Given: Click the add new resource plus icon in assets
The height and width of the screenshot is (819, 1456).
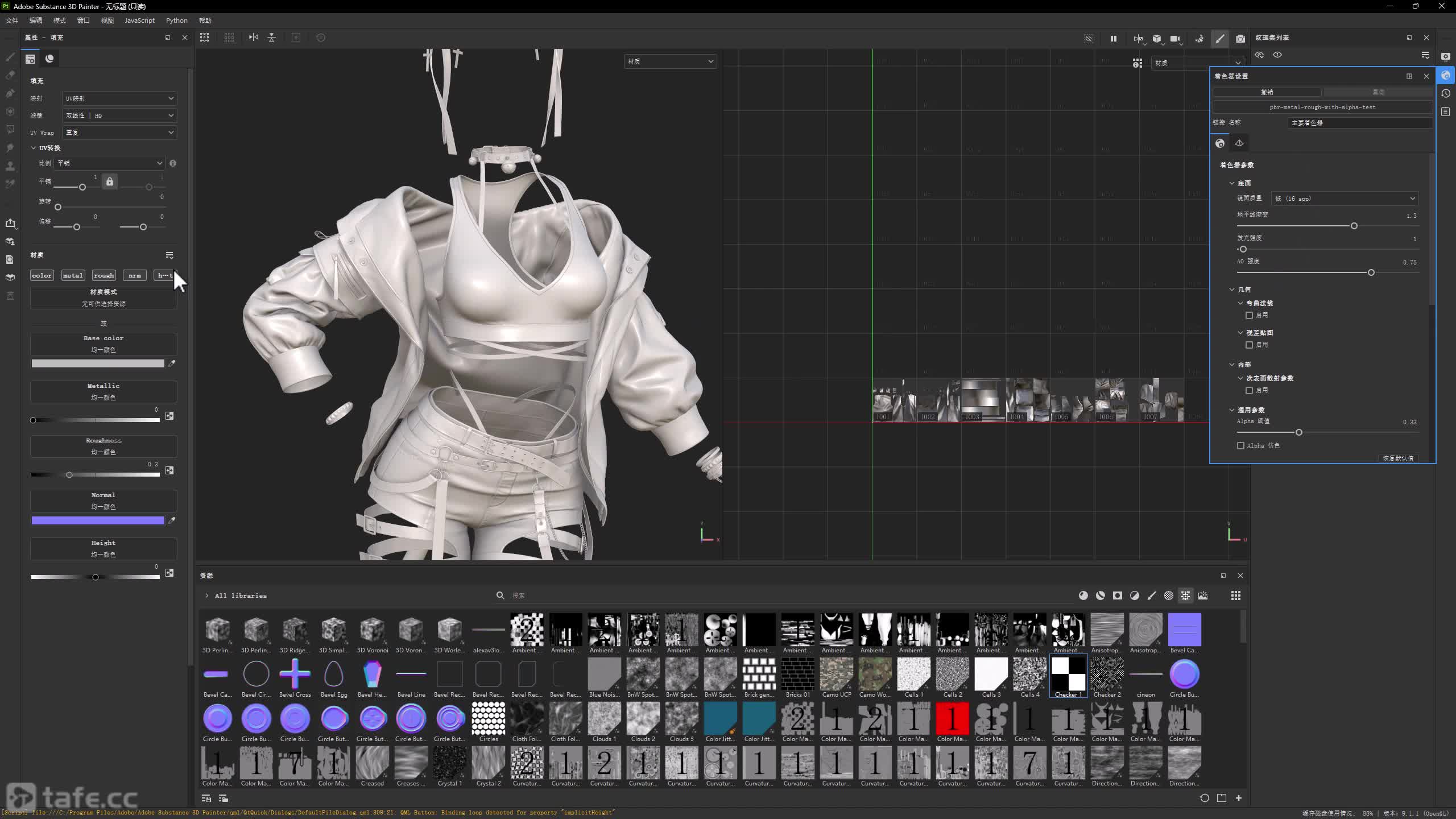Looking at the screenshot, I should (1239, 798).
